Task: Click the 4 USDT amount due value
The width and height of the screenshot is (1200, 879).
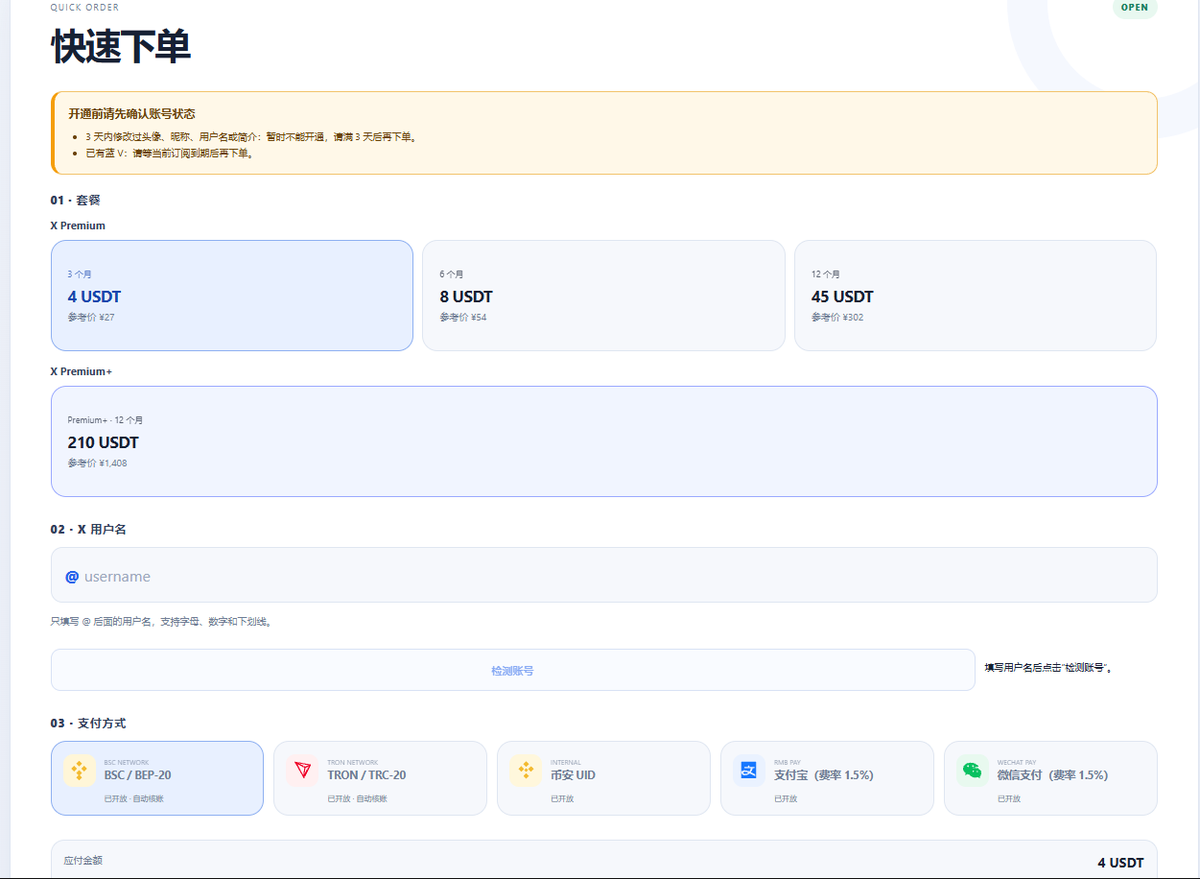Action: [1121, 862]
